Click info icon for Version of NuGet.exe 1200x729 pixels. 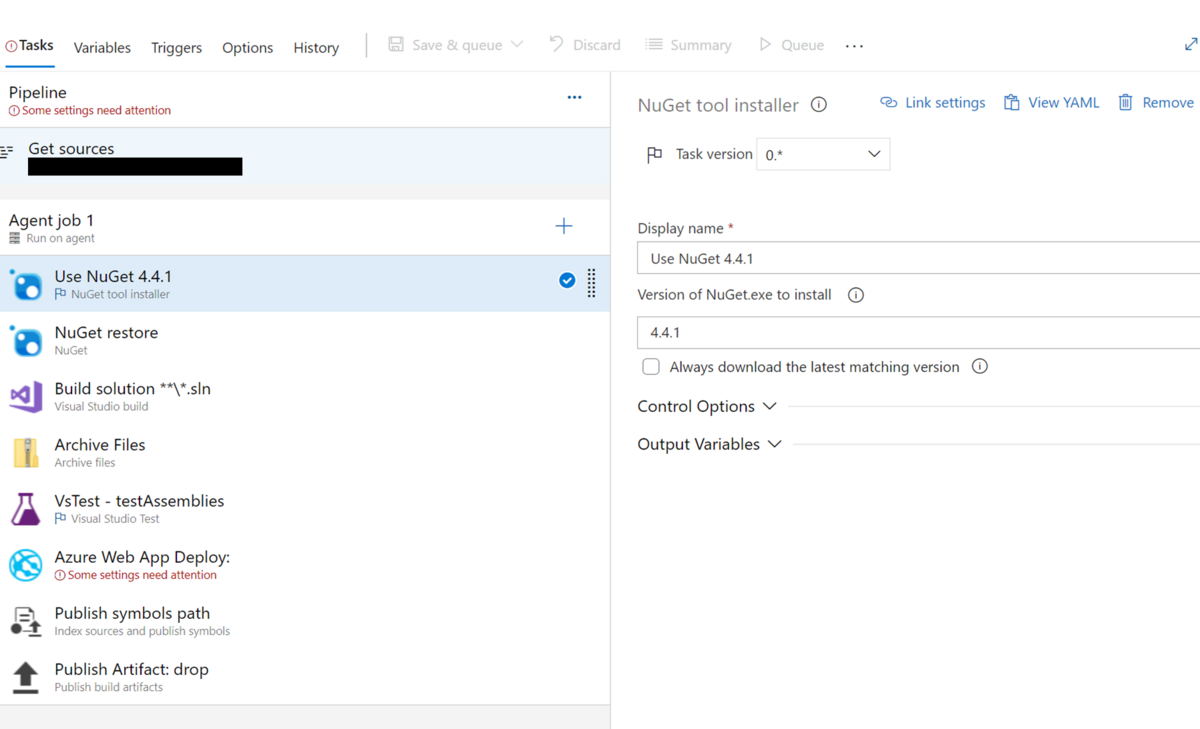[x=856, y=295]
